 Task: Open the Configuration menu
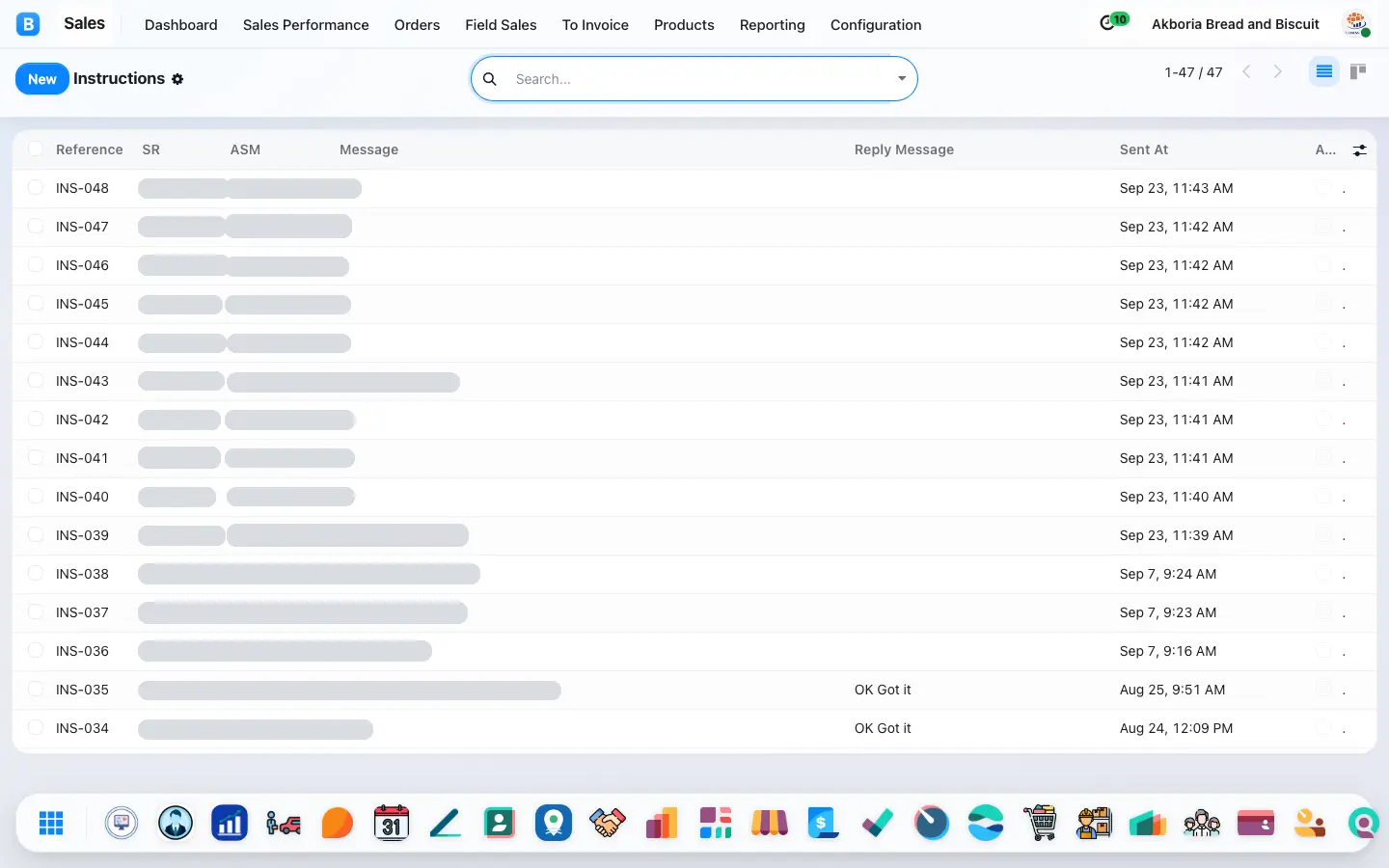pos(876,25)
